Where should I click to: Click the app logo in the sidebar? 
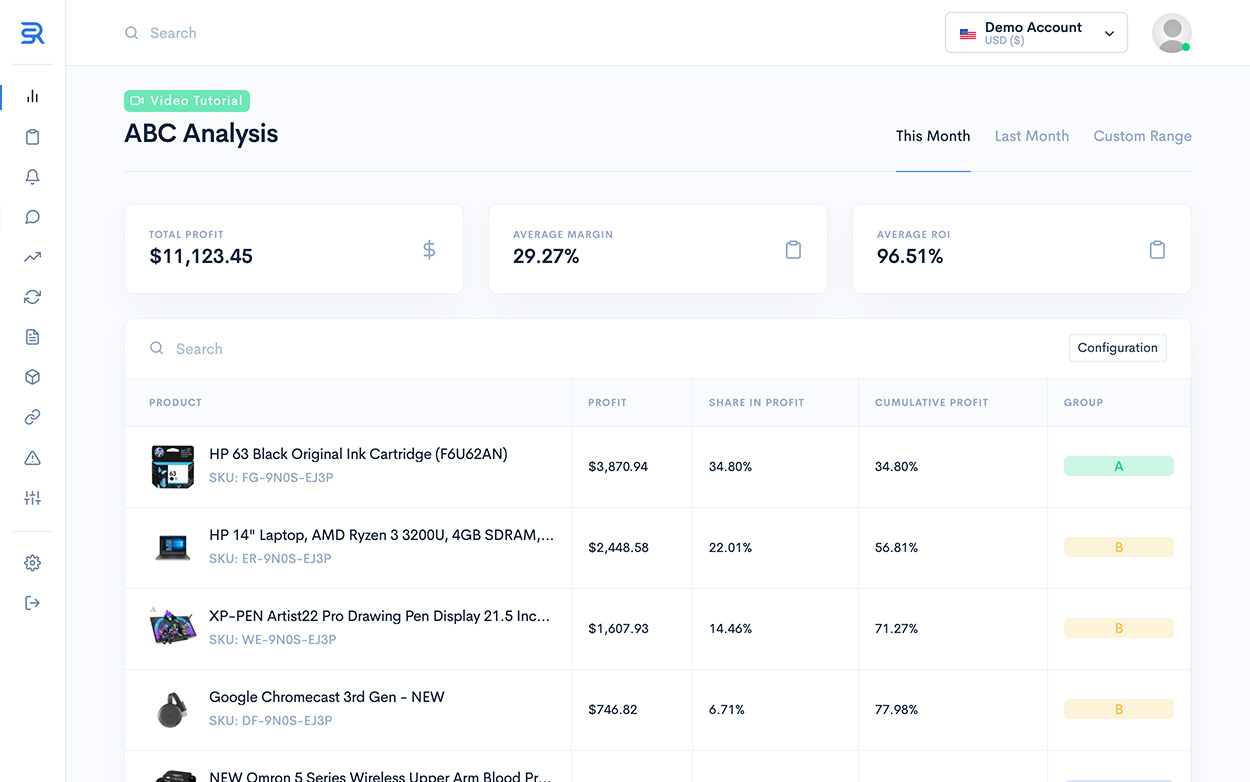click(32, 33)
